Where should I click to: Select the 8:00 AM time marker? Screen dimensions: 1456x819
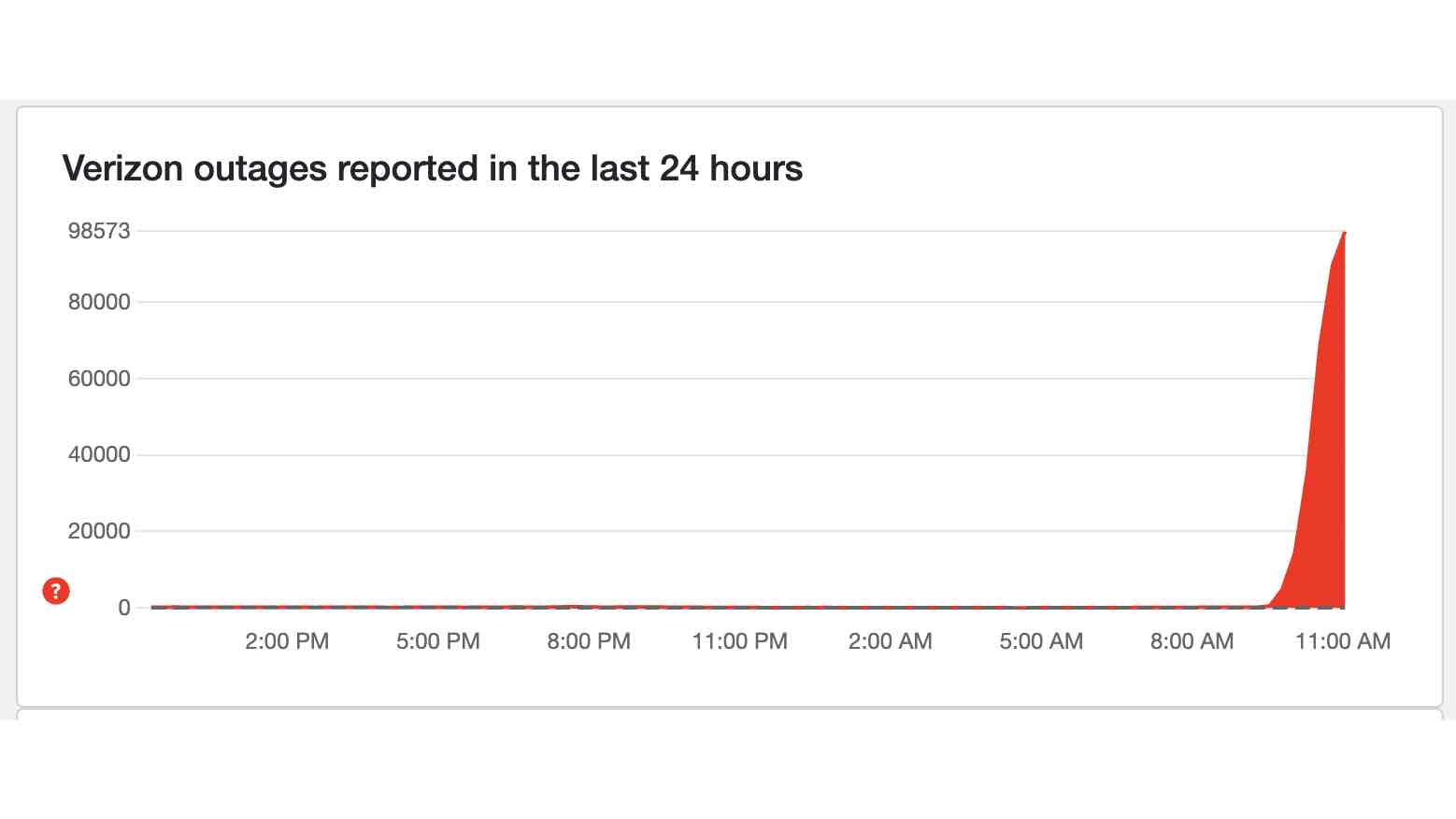[x=1192, y=641]
